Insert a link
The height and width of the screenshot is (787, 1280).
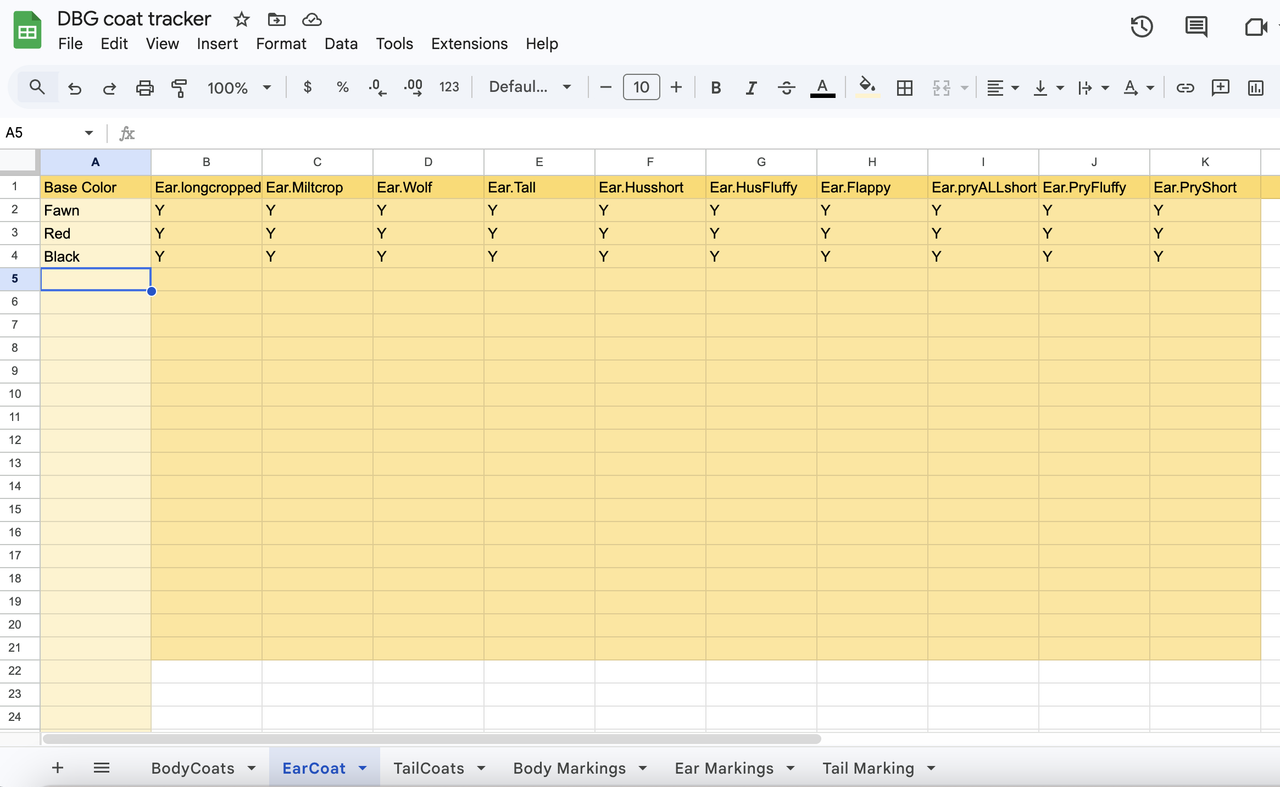tap(1185, 88)
